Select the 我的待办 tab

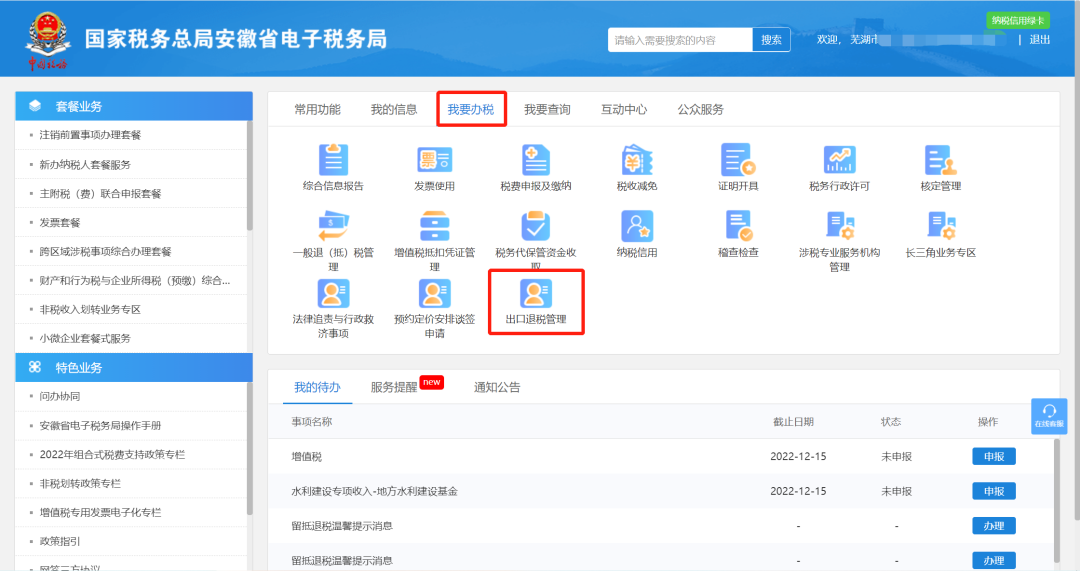click(318, 387)
